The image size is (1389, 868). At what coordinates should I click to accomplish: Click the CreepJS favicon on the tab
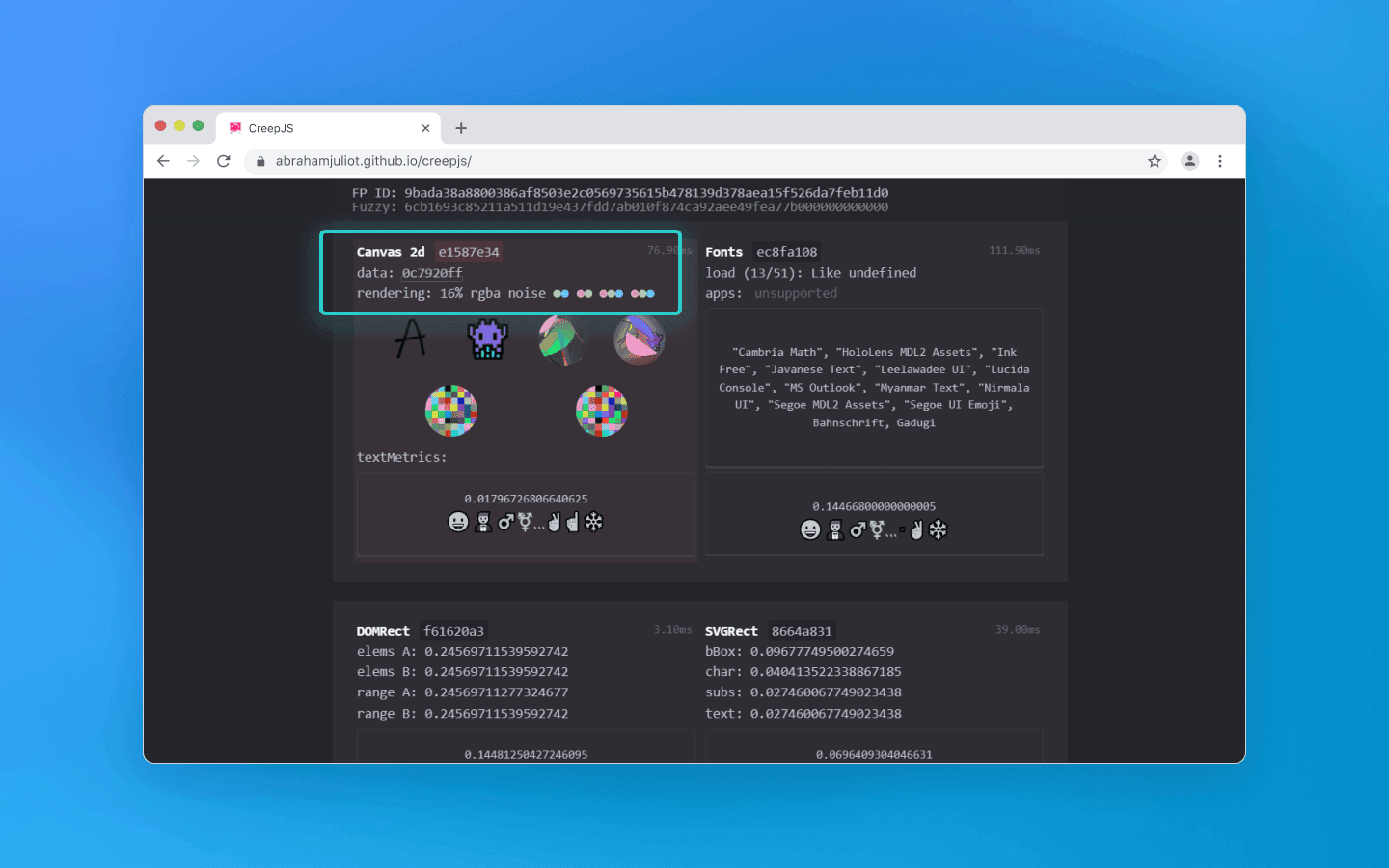(234, 127)
